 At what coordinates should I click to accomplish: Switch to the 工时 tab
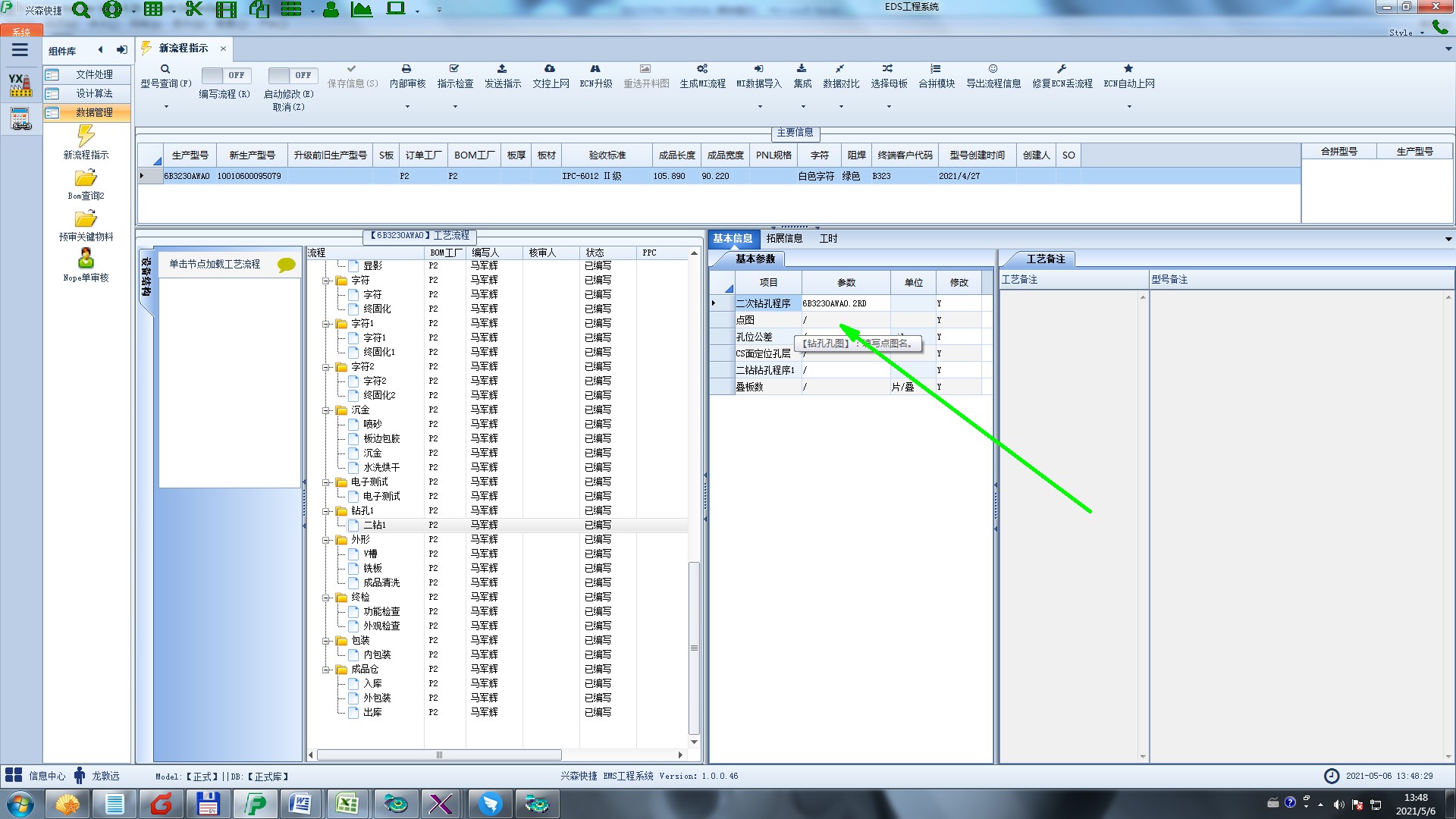tap(828, 239)
